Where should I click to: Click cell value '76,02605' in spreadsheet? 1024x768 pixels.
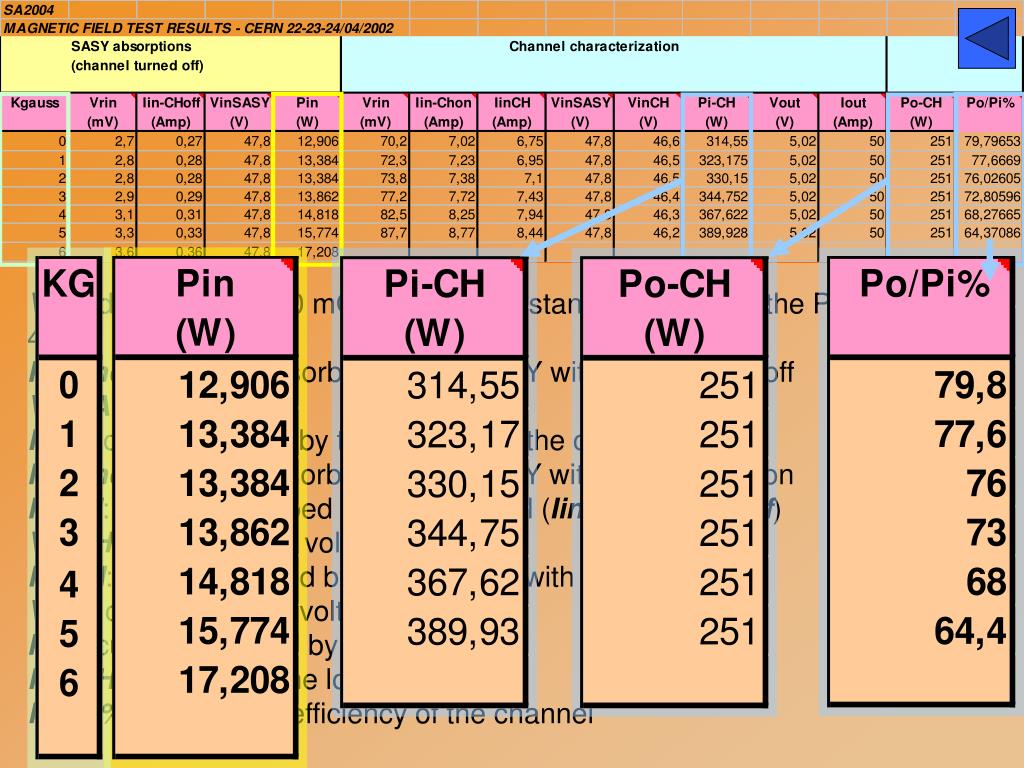(x=991, y=178)
